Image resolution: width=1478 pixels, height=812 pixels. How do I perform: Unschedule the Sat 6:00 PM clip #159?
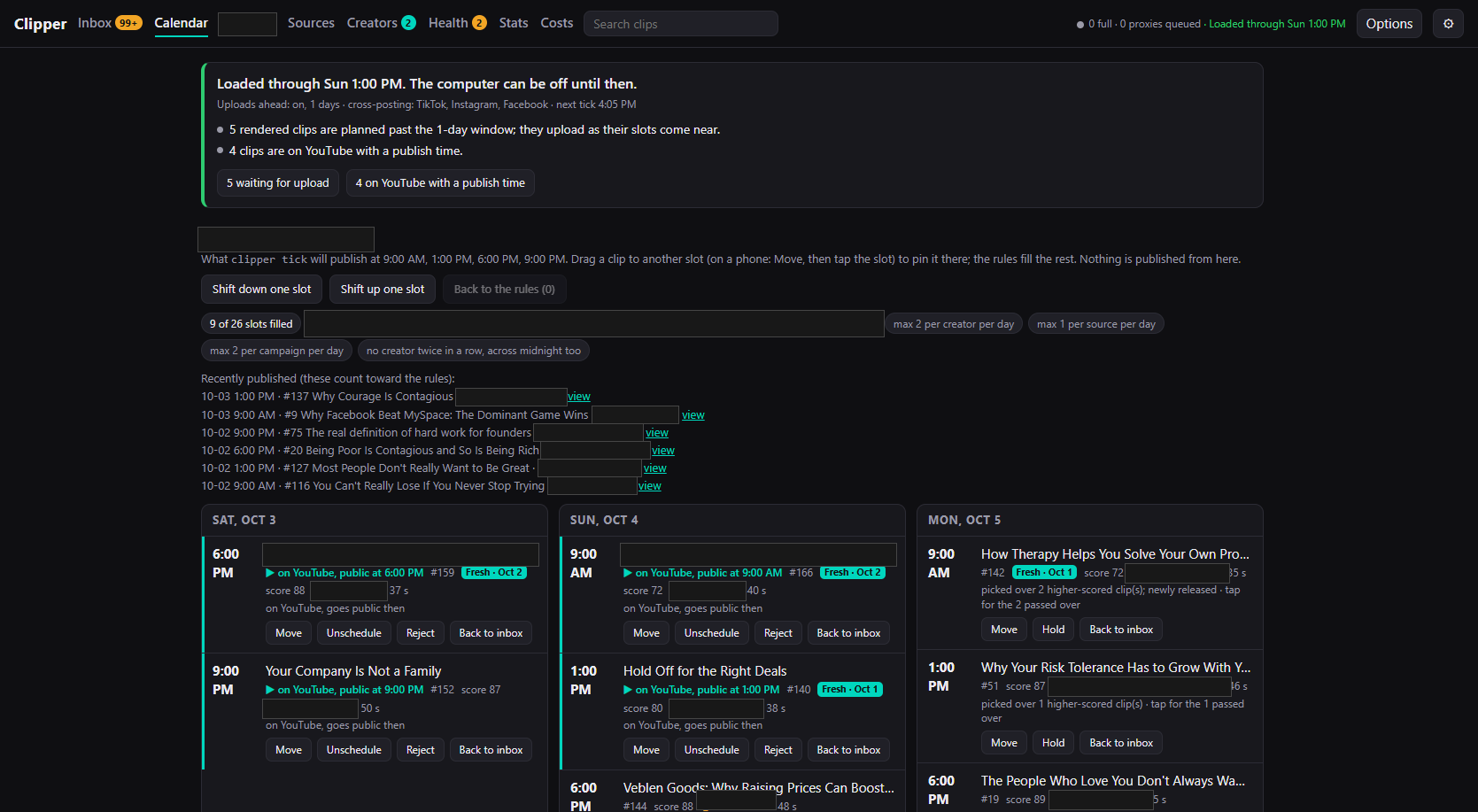pos(354,633)
